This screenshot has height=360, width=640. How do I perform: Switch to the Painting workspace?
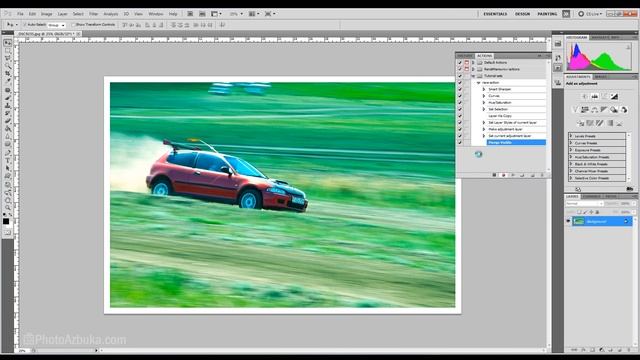click(547, 14)
